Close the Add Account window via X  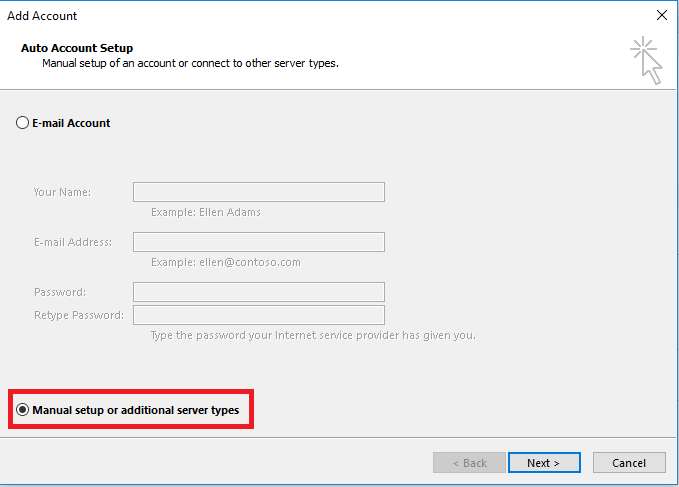(662, 15)
